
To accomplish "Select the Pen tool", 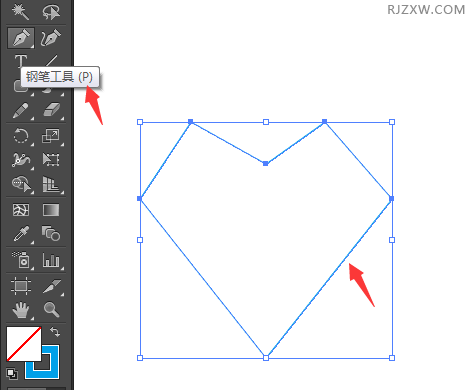I will coord(21,38).
